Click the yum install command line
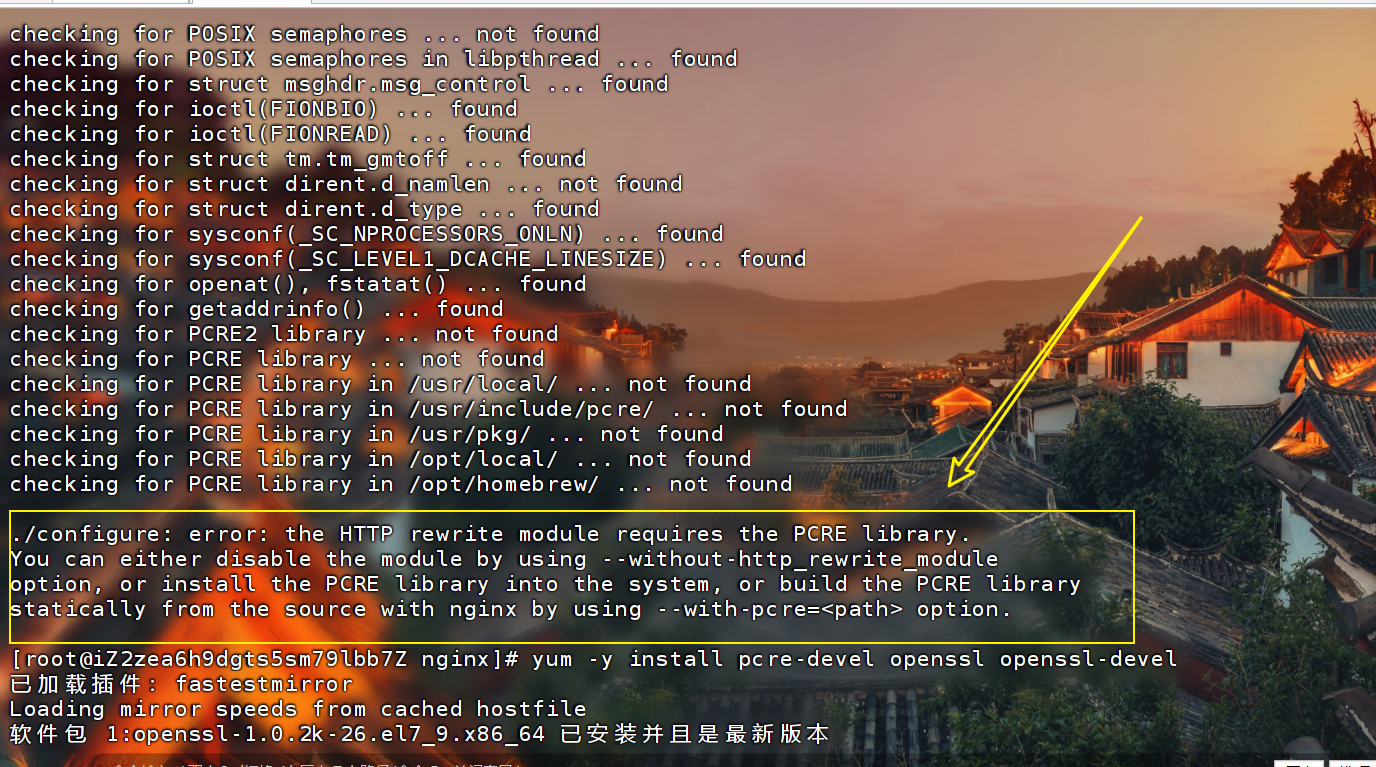This screenshot has height=767, width=1376. point(594,659)
